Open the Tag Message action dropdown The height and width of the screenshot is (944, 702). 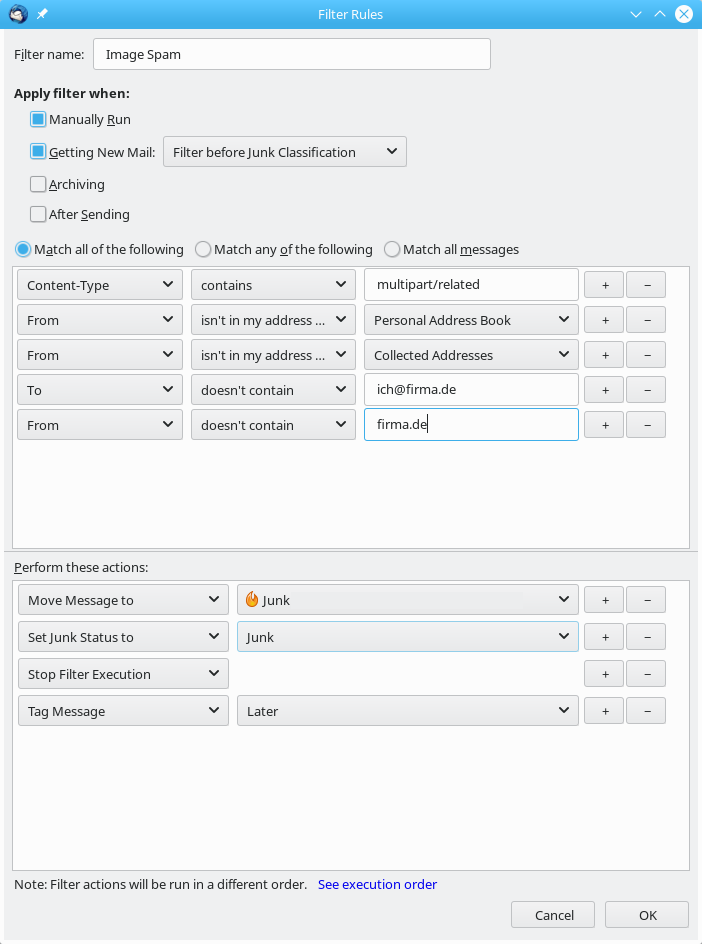click(x=123, y=710)
